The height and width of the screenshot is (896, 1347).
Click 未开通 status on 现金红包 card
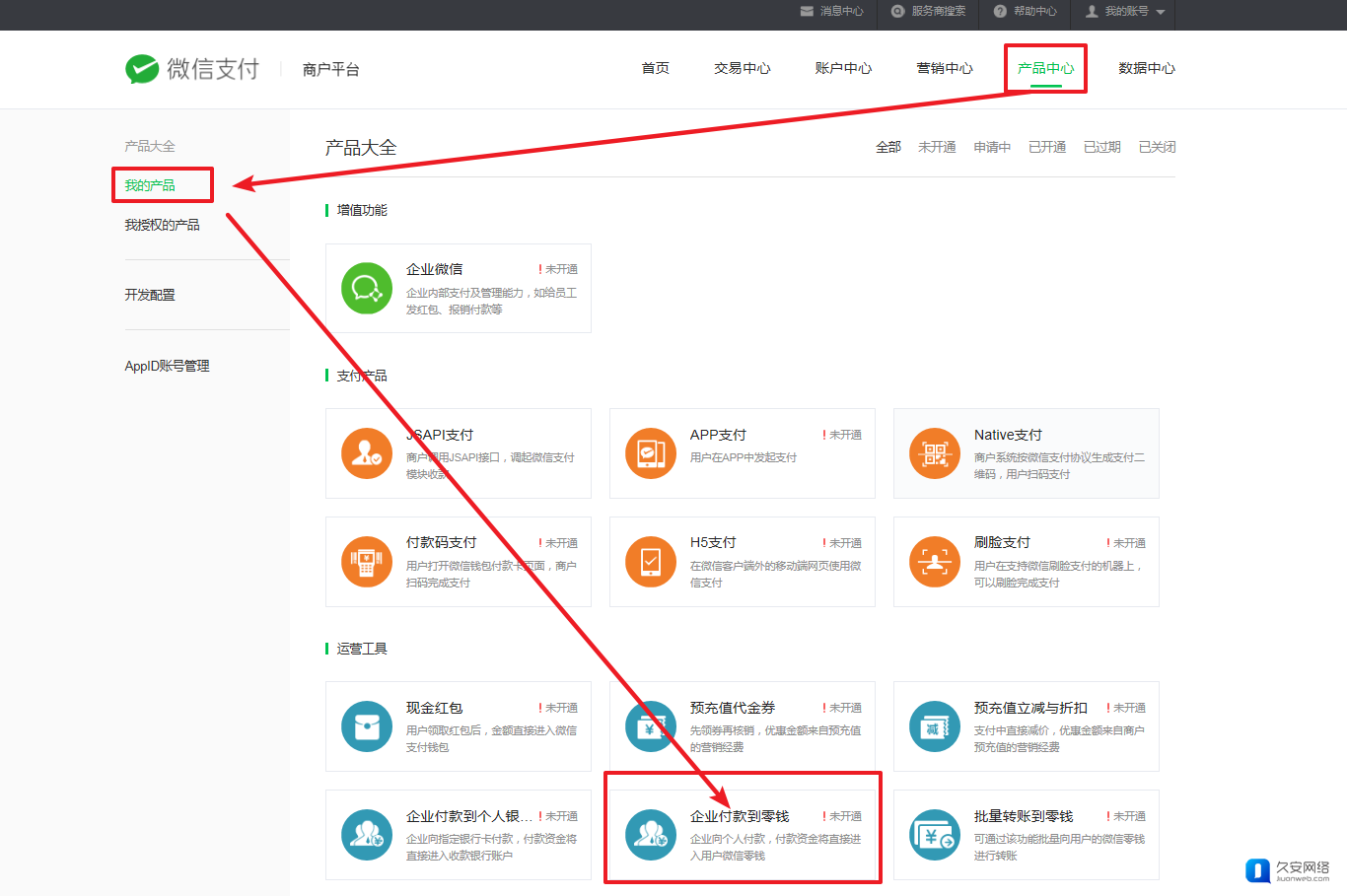tap(558, 708)
